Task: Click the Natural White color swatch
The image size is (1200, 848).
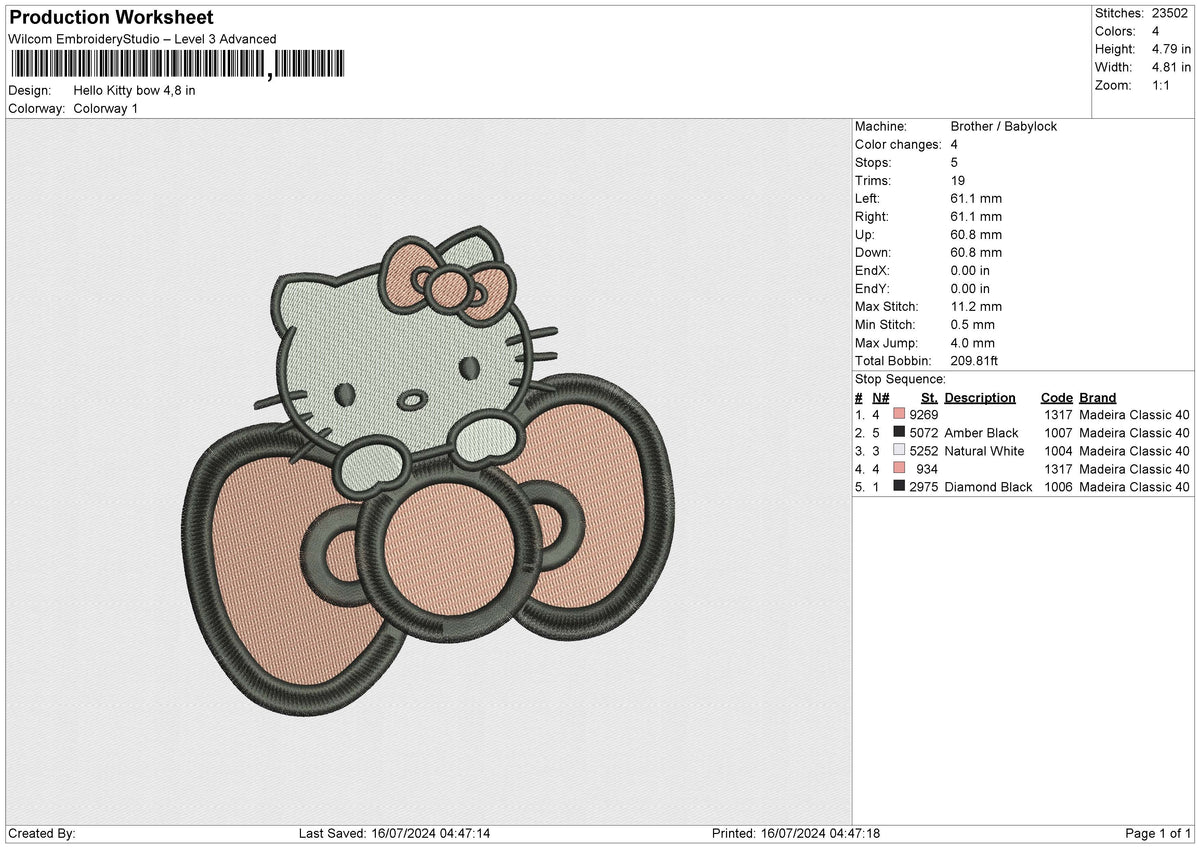Action: click(899, 450)
